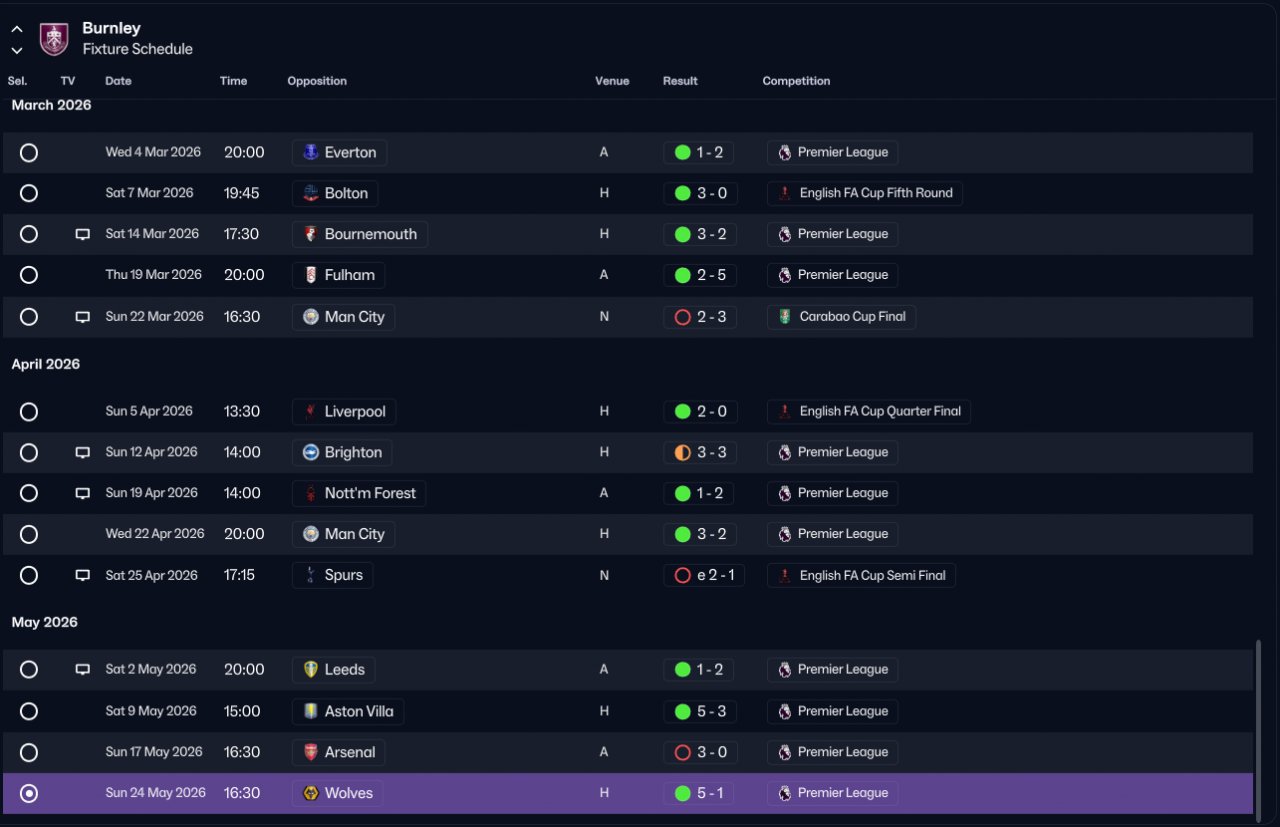Click the up chevron beside Burnley header
This screenshot has height=827, width=1280.
pos(17,29)
